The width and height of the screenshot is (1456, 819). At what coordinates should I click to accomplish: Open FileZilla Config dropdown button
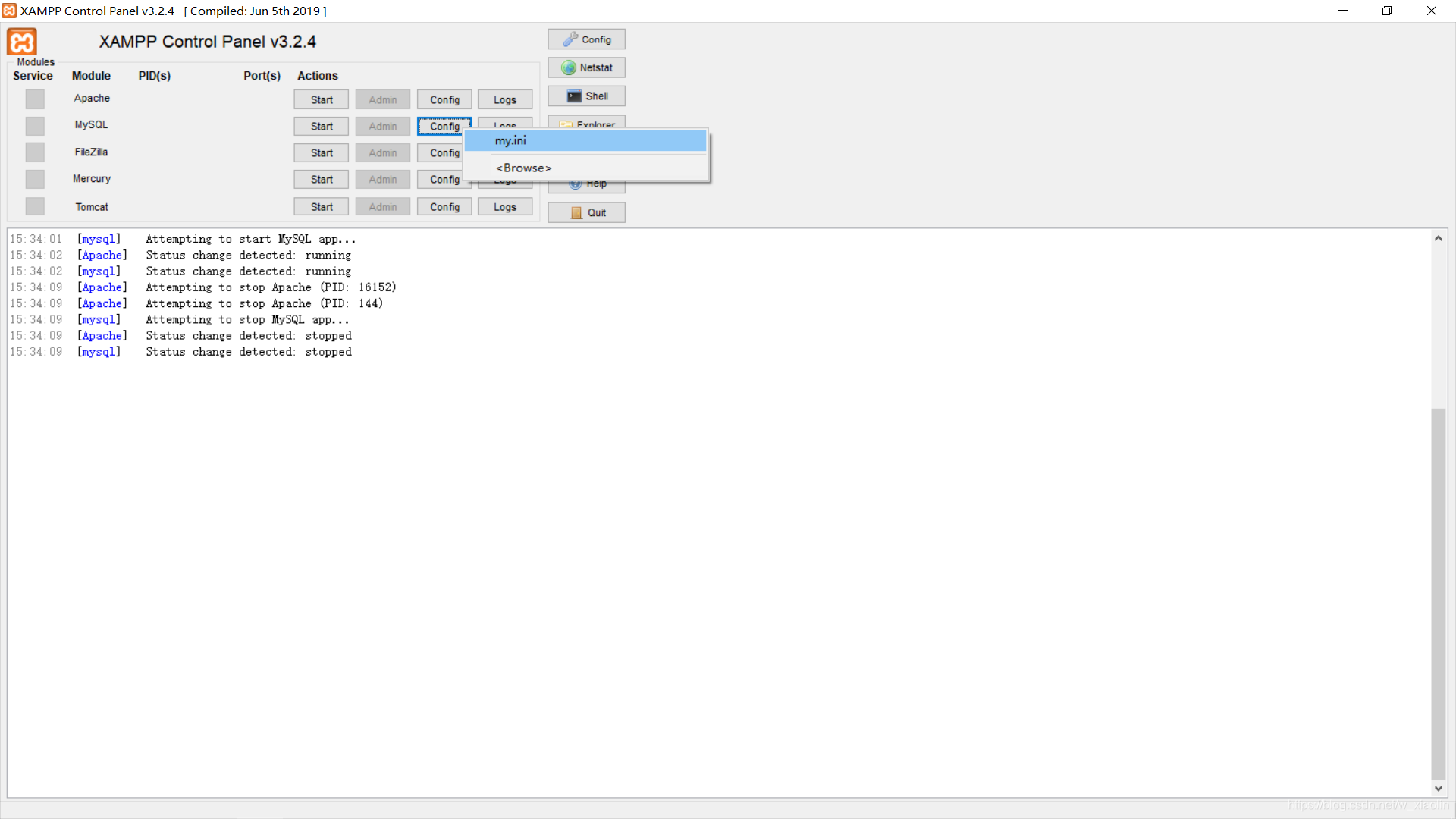pos(441,152)
